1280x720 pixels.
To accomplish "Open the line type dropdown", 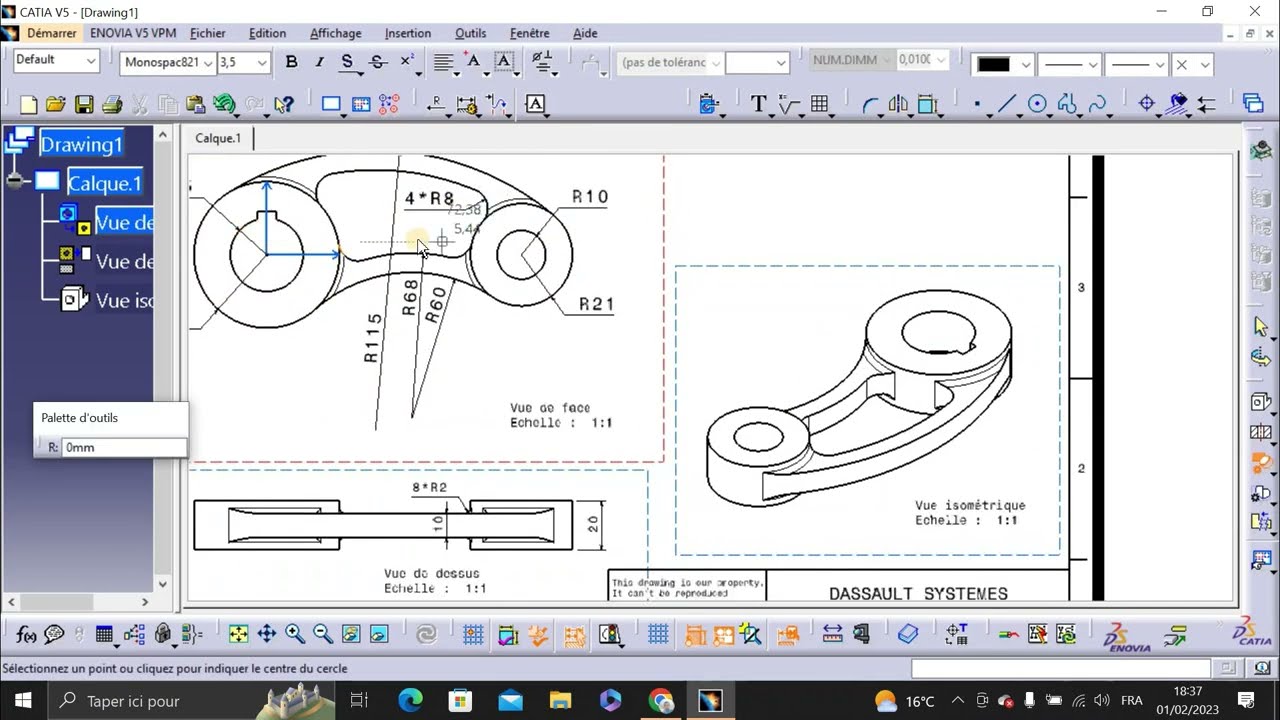I will tap(1137, 64).
